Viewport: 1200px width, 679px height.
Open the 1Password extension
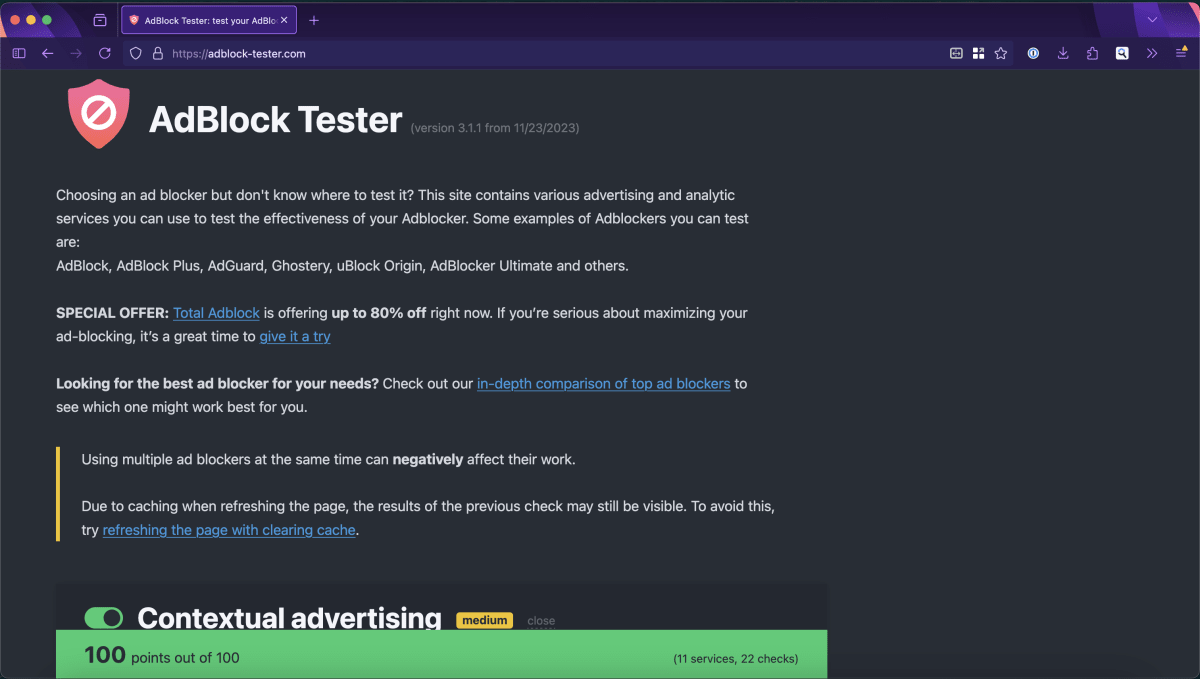click(1034, 53)
